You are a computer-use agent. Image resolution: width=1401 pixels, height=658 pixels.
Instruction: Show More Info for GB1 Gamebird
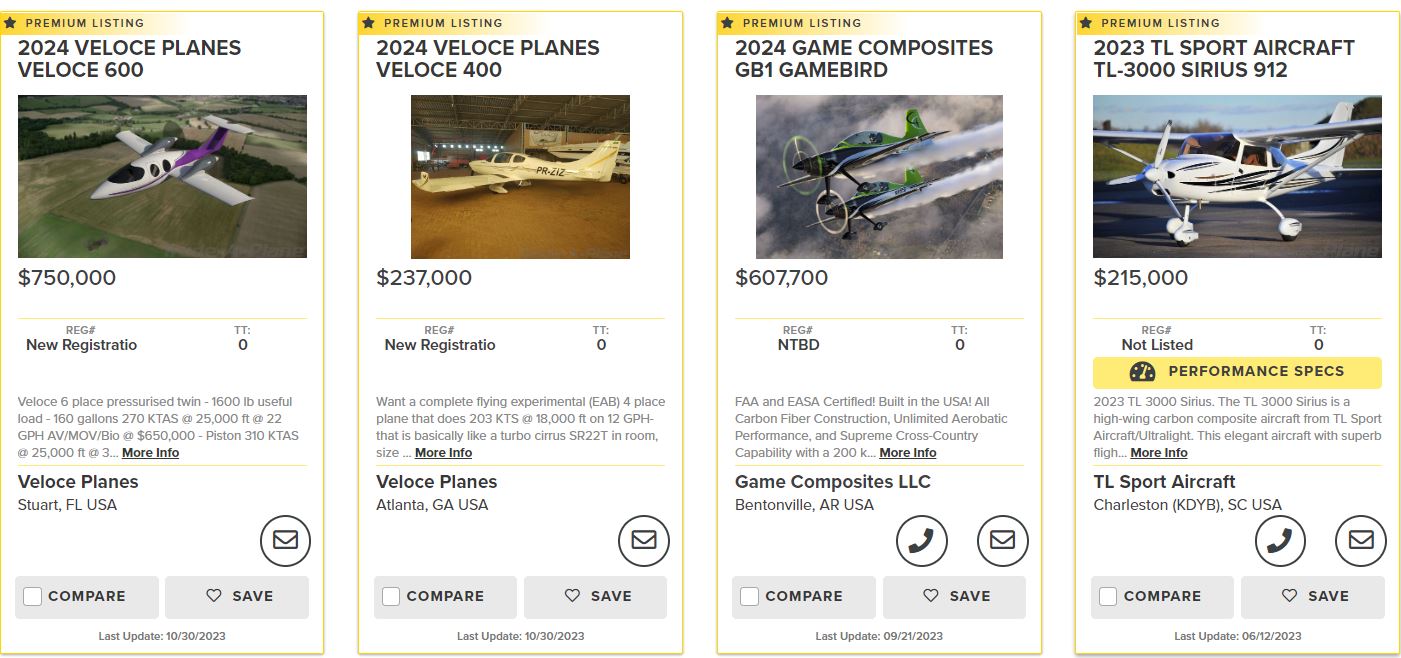907,453
